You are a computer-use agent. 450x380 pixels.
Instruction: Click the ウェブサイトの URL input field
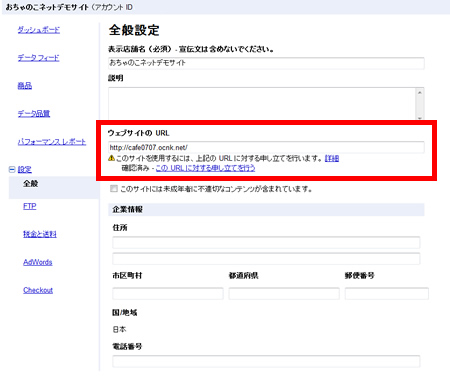pos(266,147)
